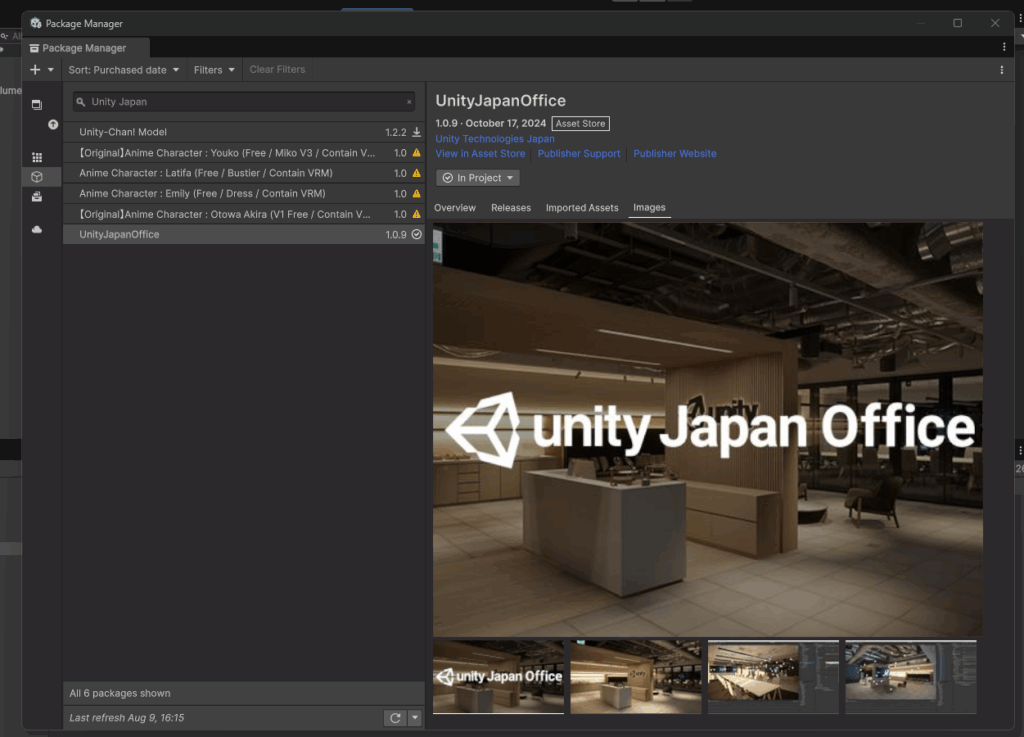Click the UnityJapanOffice heading in the details pane
Image resolution: width=1024 pixels, height=737 pixels.
(501, 101)
